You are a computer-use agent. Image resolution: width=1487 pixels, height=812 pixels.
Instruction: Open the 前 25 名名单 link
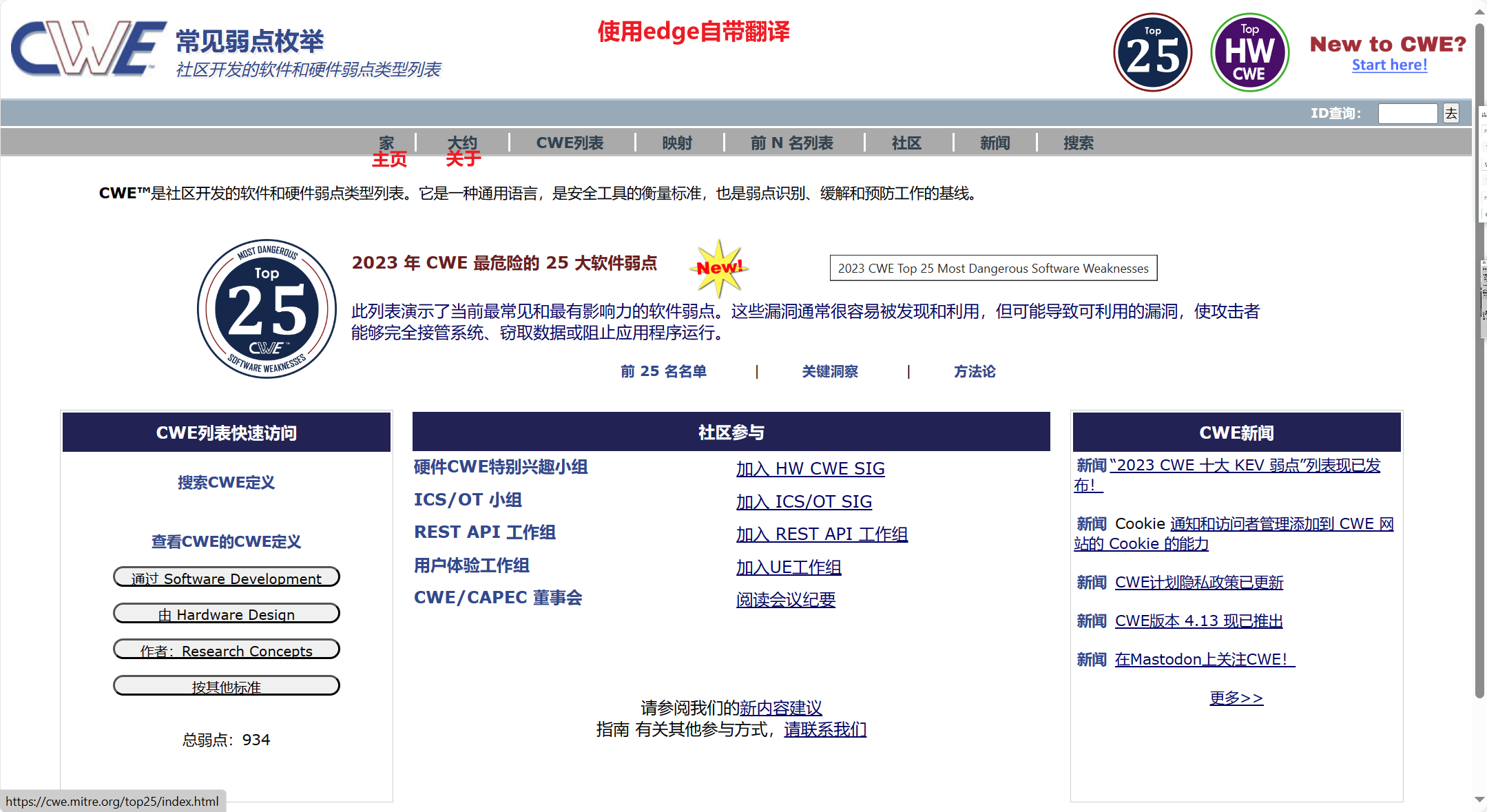pos(663,371)
